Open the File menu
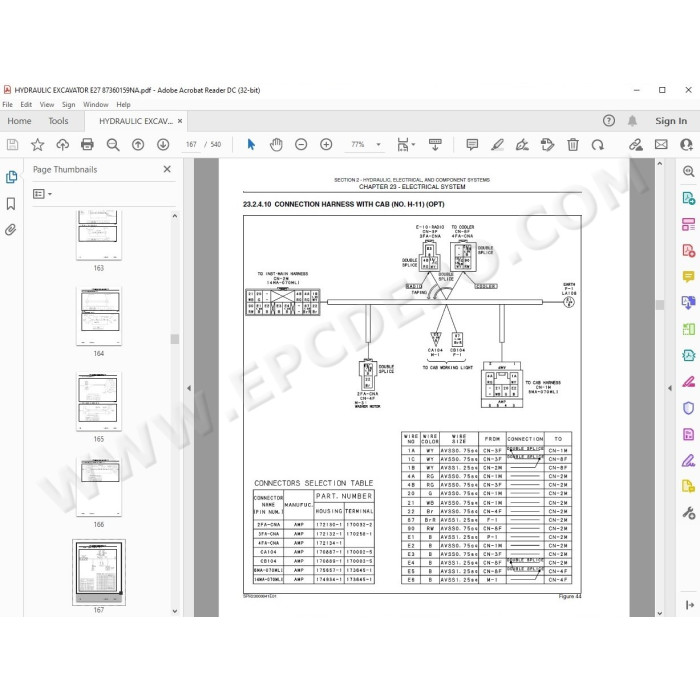Viewport: 700px width, 700px height. 8,104
